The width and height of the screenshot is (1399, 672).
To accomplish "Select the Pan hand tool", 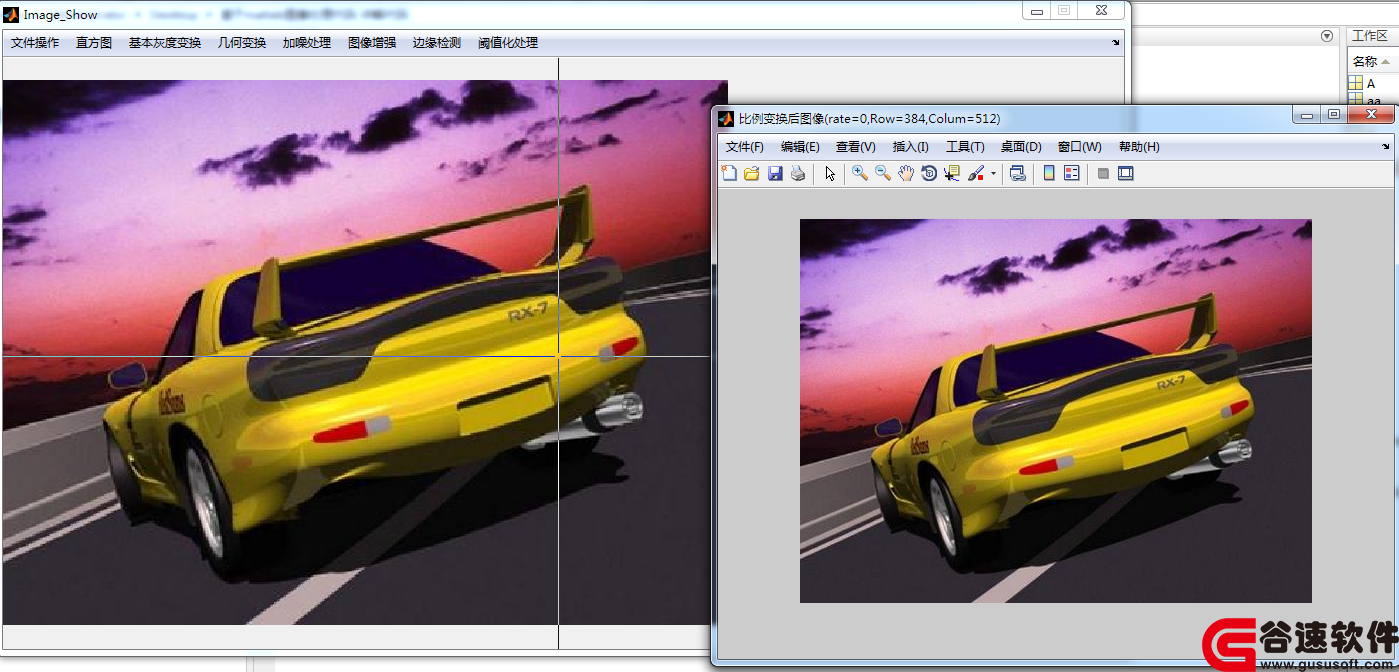I will (906, 173).
